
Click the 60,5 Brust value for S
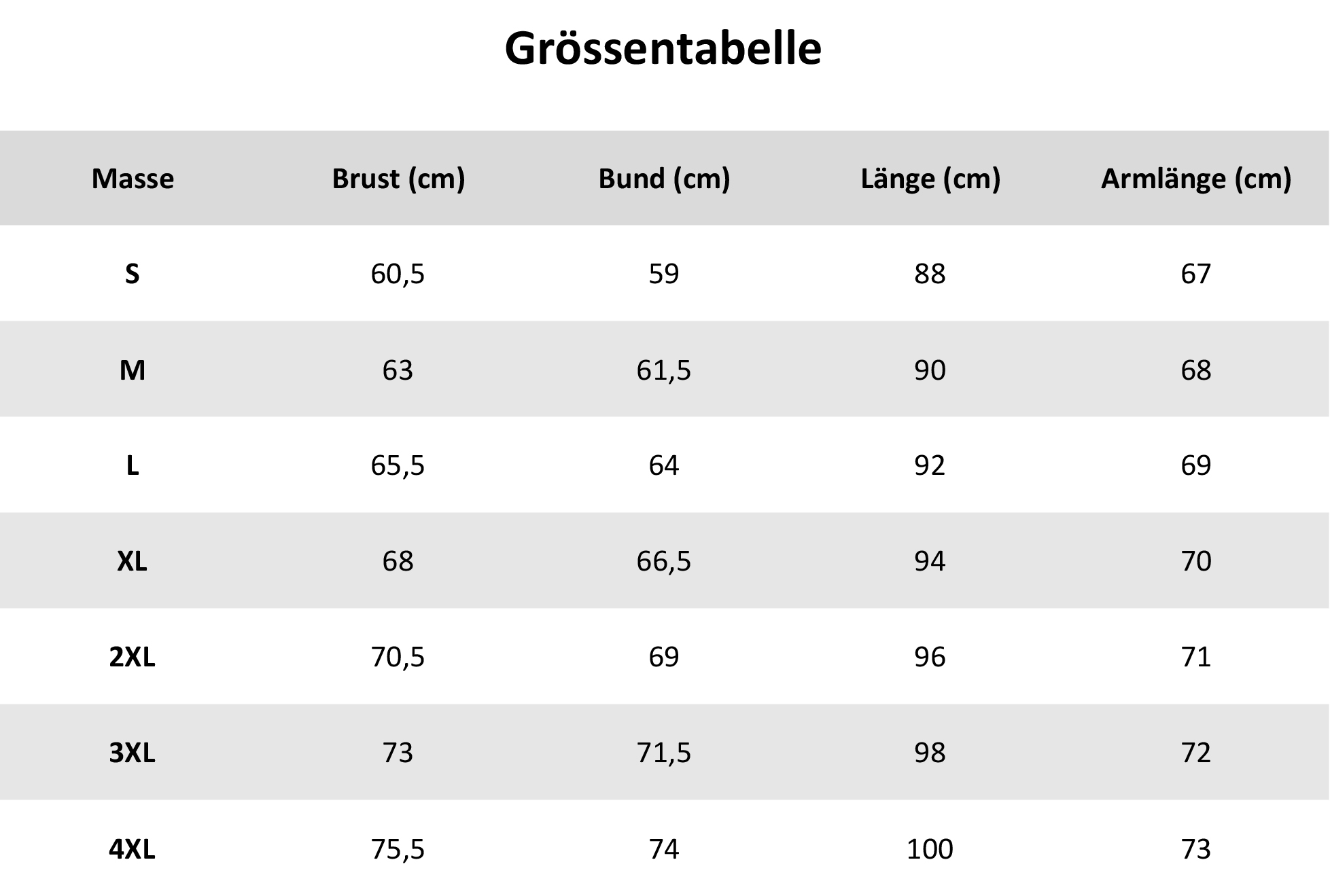pyautogui.click(x=398, y=274)
